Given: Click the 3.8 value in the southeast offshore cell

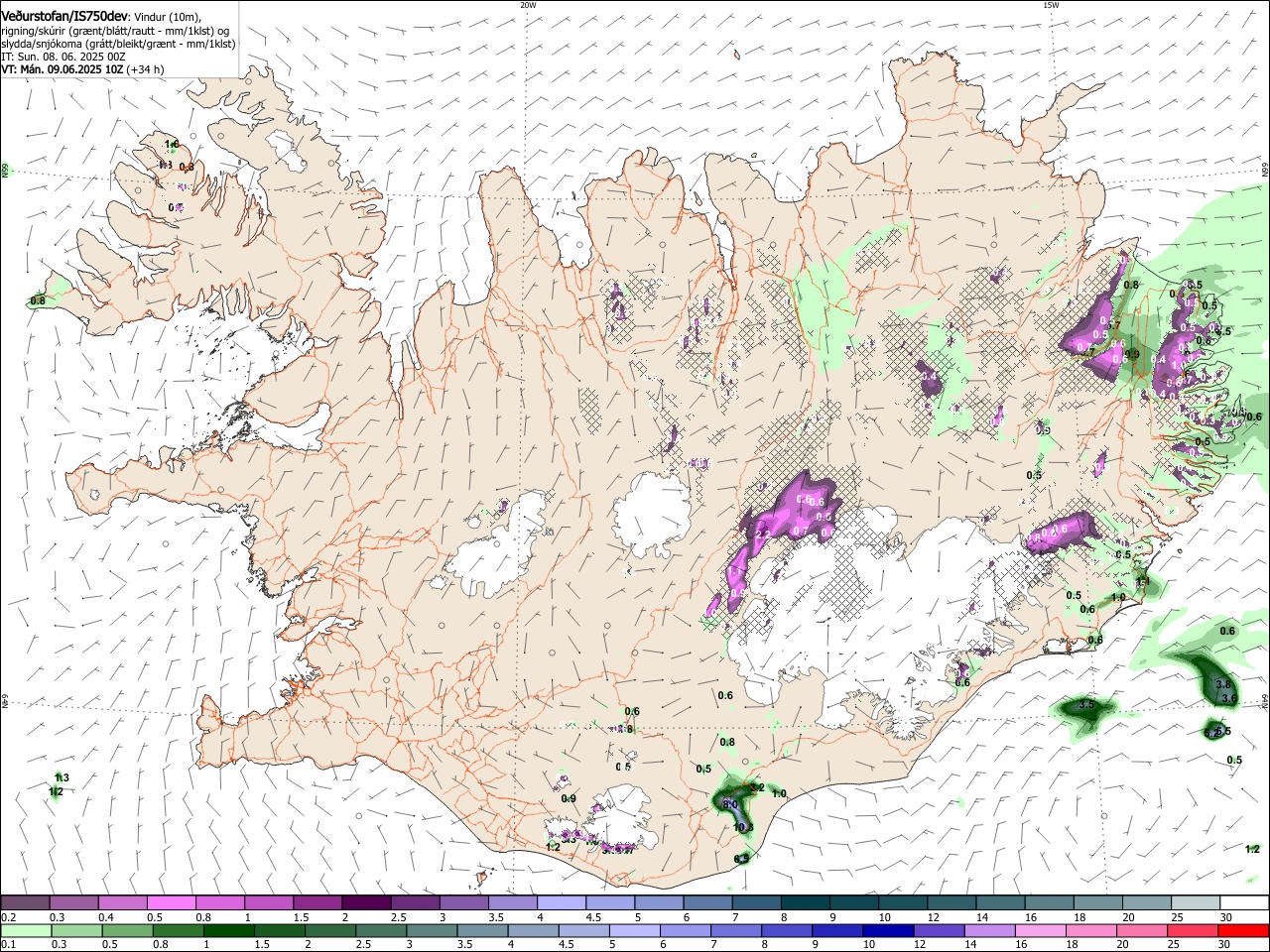Looking at the screenshot, I should pyautogui.click(x=1223, y=685).
